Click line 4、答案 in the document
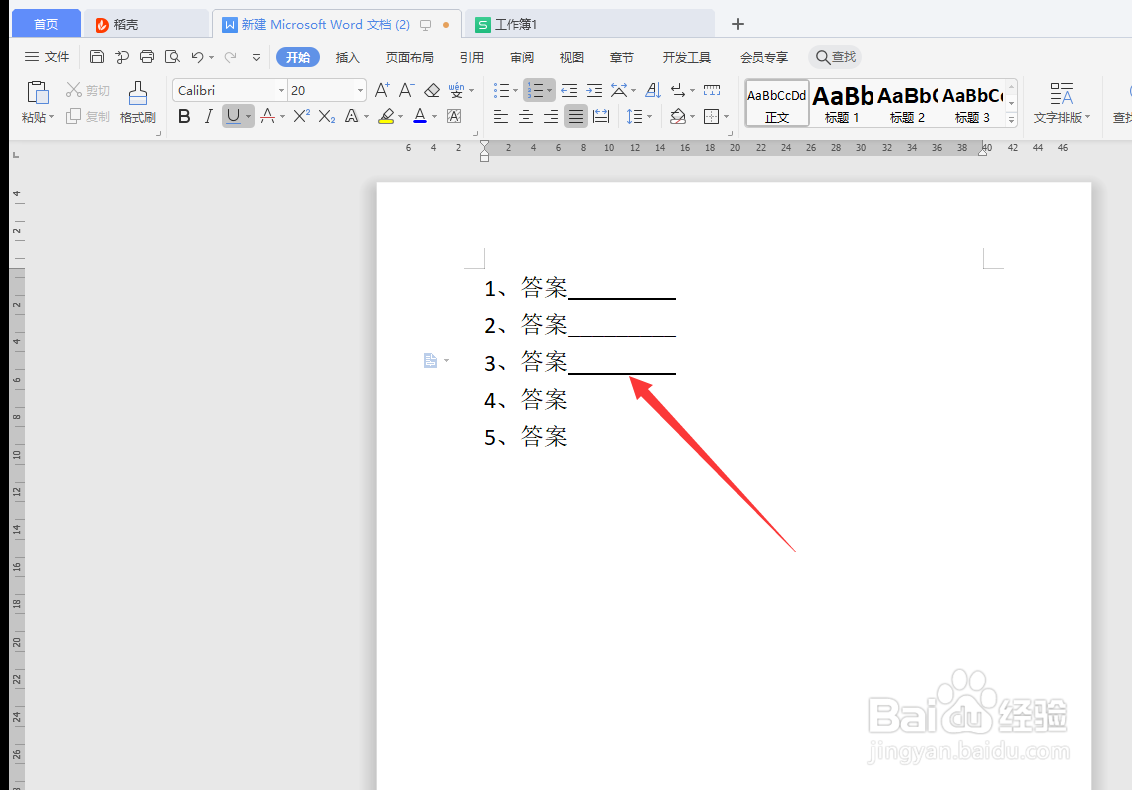The height and width of the screenshot is (790, 1132). [x=526, y=399]
